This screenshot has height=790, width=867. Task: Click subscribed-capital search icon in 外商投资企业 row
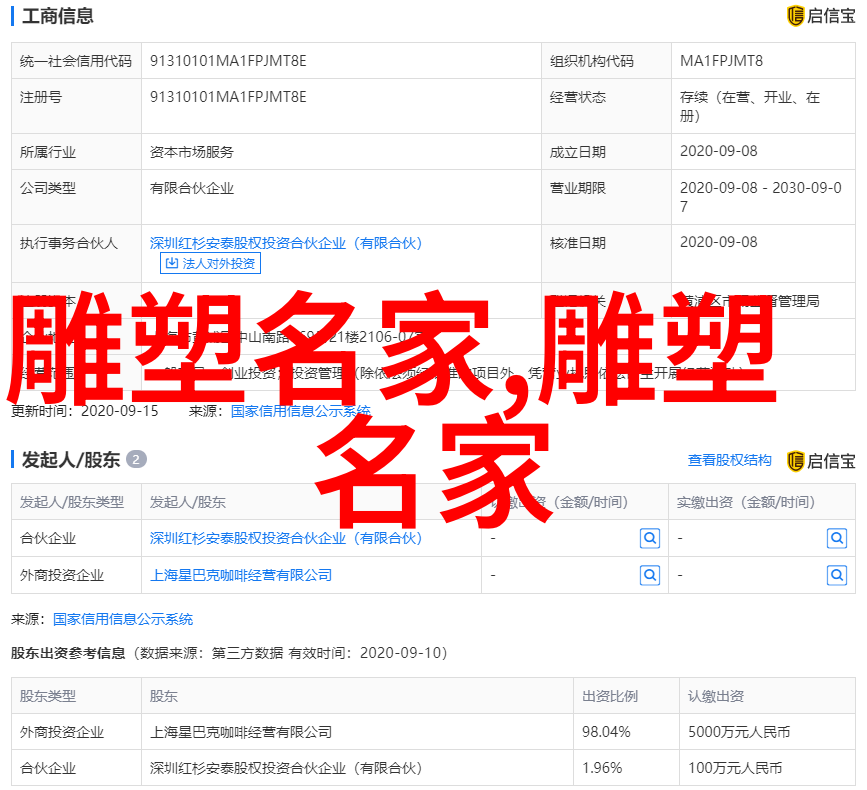click(650, 576)
